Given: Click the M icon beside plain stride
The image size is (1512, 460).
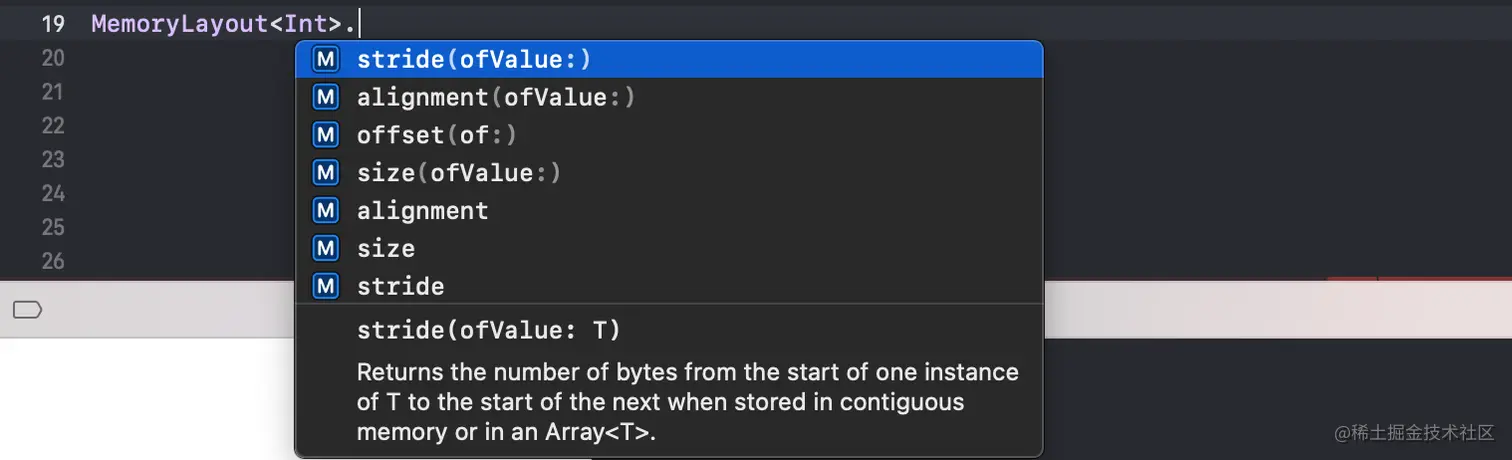Looking at the screenshot, I should (x=326, y=287).
